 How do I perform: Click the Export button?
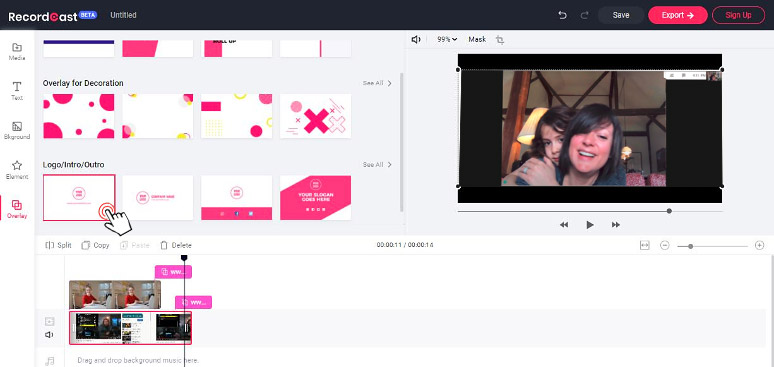click(x=678, y=15)
